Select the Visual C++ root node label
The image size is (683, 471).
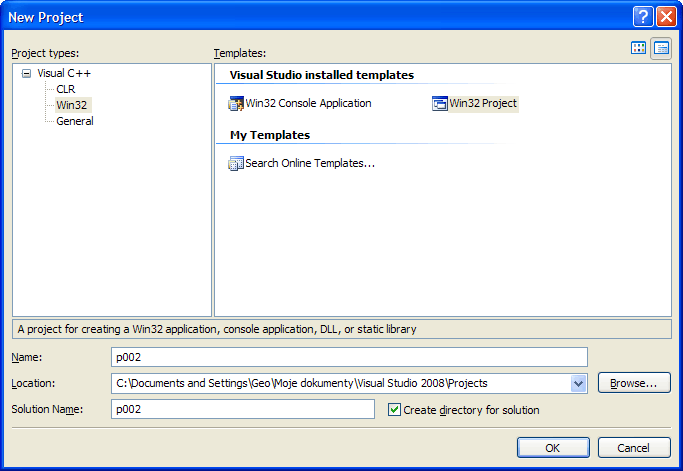(64, 74)
